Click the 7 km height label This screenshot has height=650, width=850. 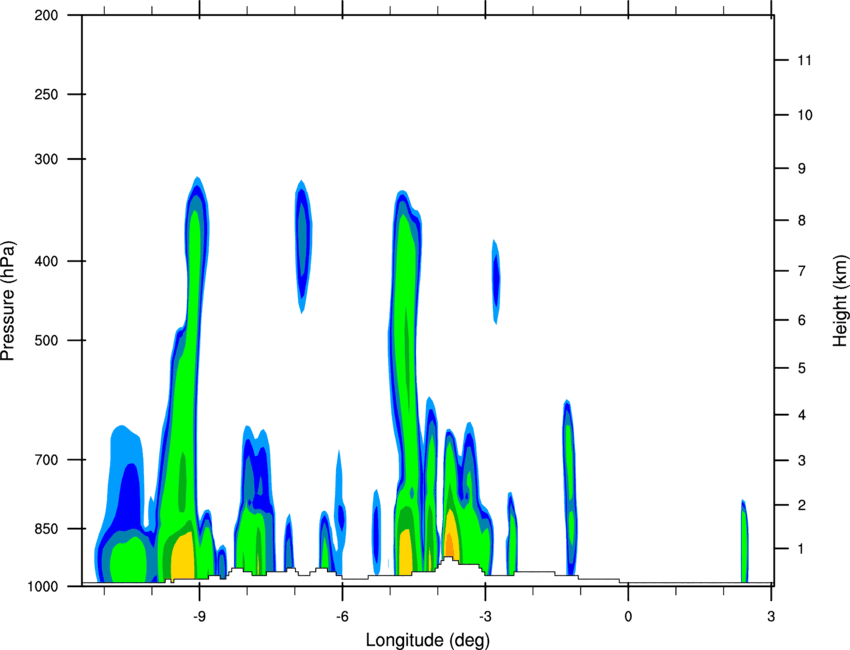[x=802, y=271]
